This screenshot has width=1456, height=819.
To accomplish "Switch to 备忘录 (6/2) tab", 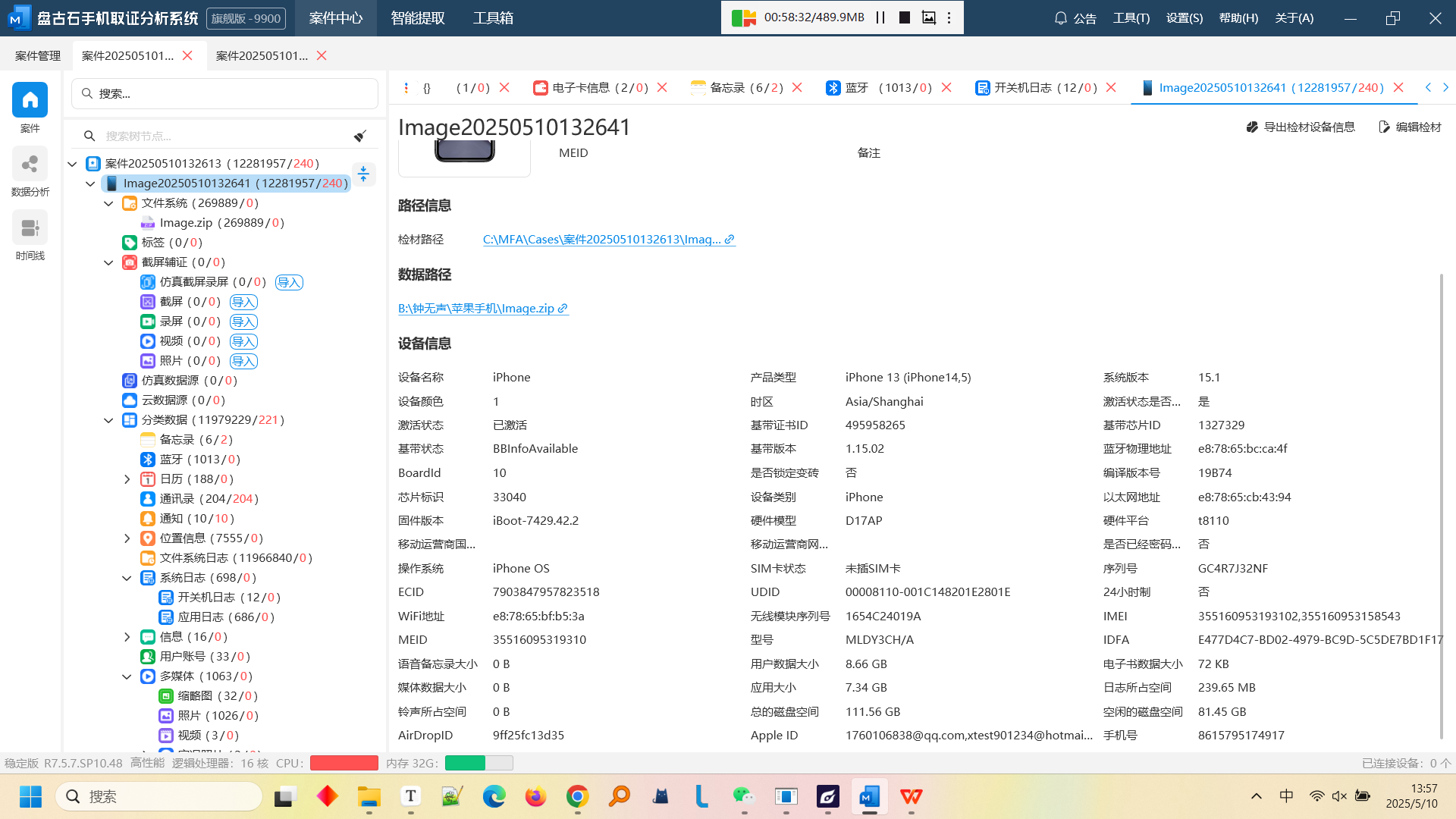I will pos(737,88).
